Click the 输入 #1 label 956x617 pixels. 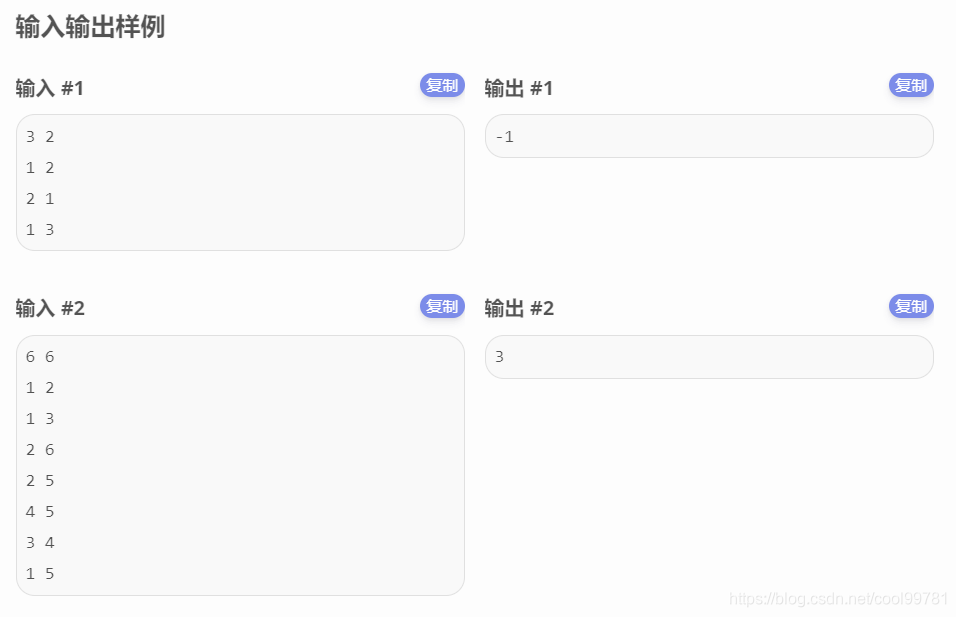click(49, 88)
